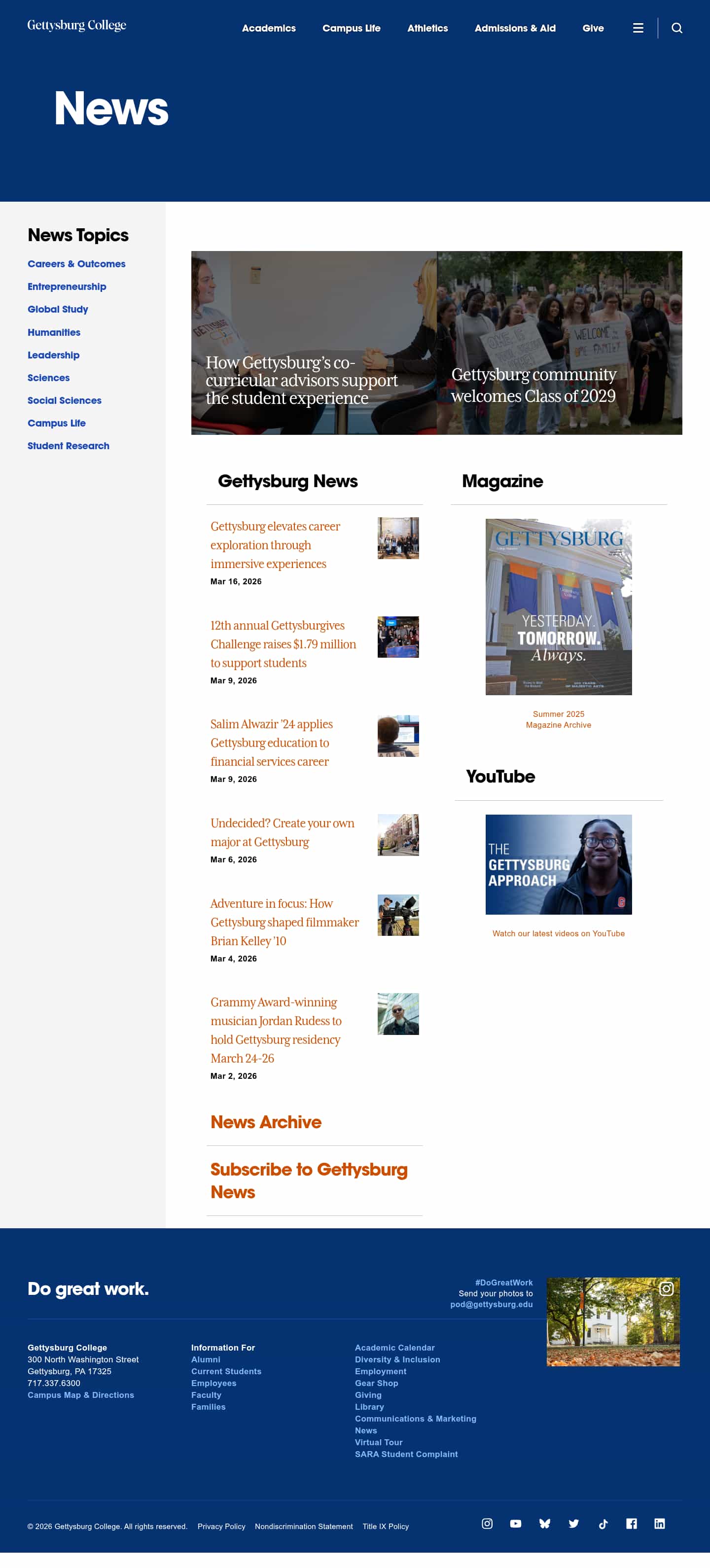Viewport: 710px width, 1568px height.
Task: Open YouTube icon in footer social row
Action: tap(516, 1523)
